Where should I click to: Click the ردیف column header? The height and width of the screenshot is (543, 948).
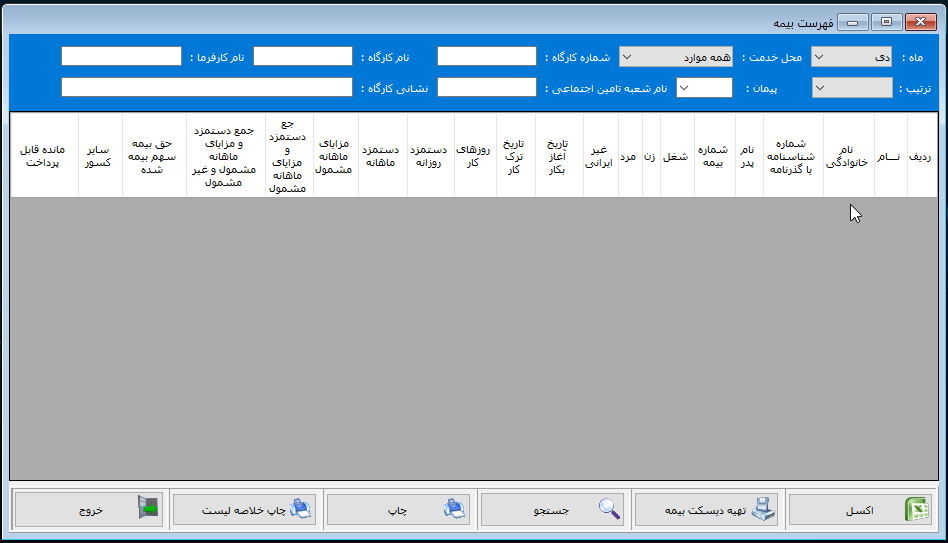coord(922,156)
